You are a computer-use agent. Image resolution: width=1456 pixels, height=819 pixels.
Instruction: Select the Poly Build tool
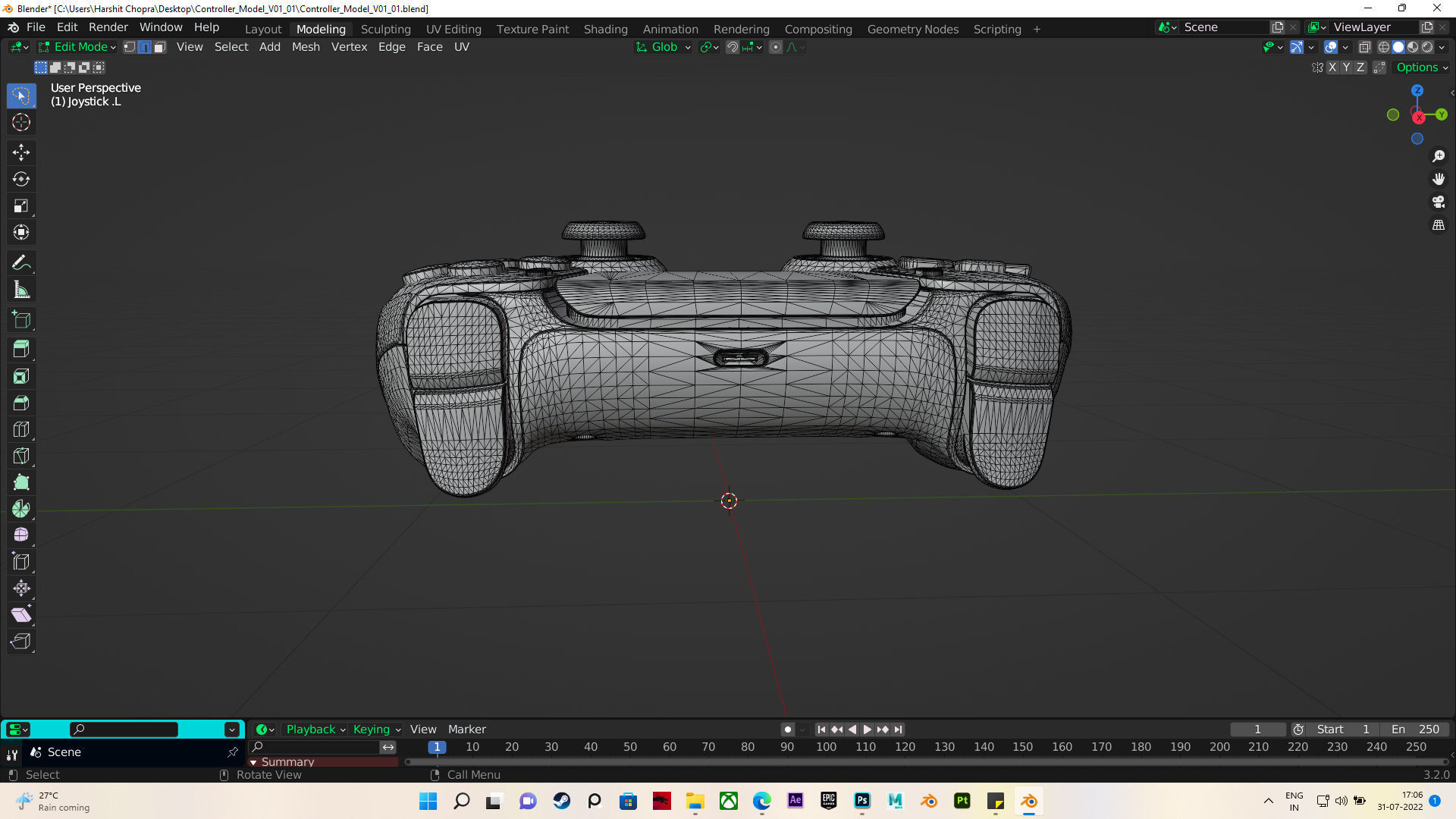[21, 482]
